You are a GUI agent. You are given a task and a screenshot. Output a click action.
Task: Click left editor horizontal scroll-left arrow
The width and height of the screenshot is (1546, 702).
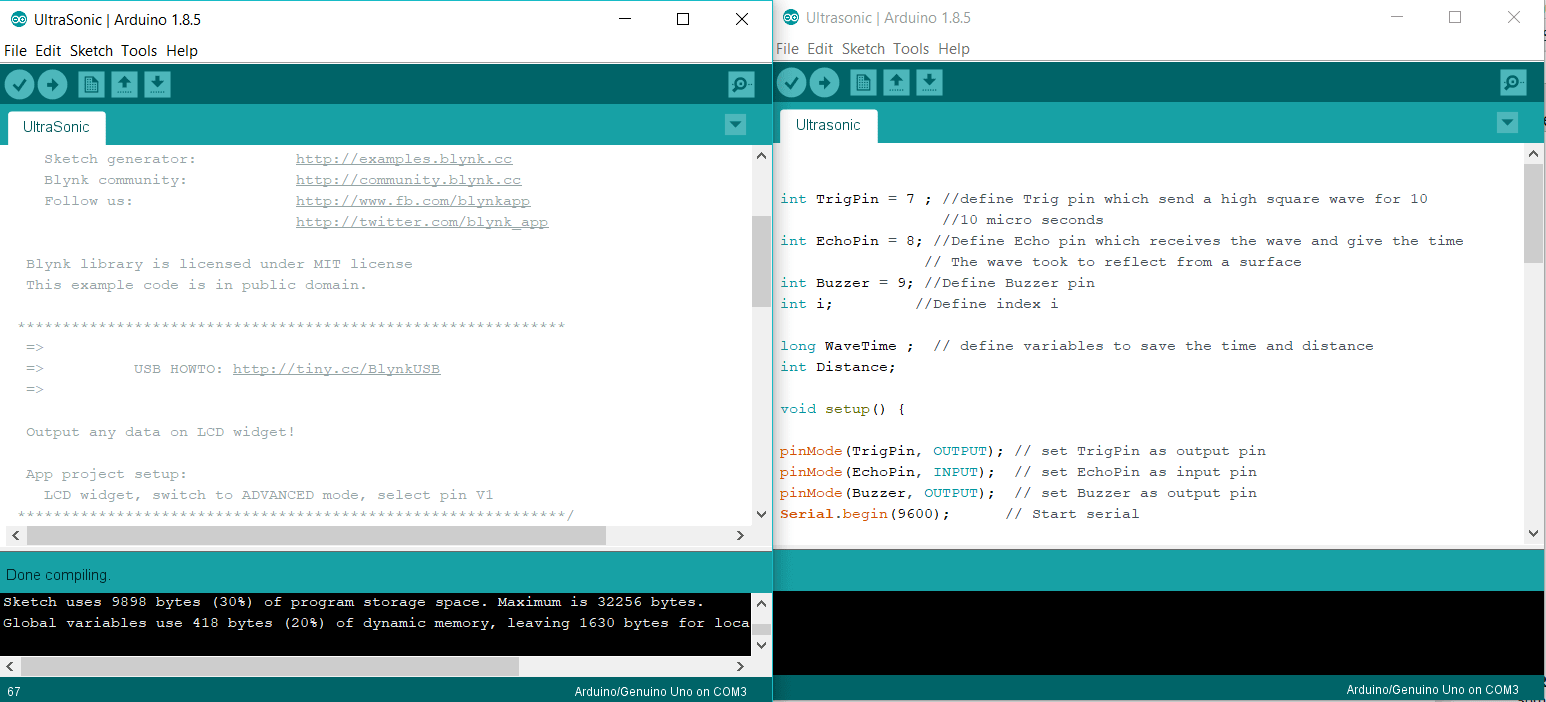click(x=13, y=535)
